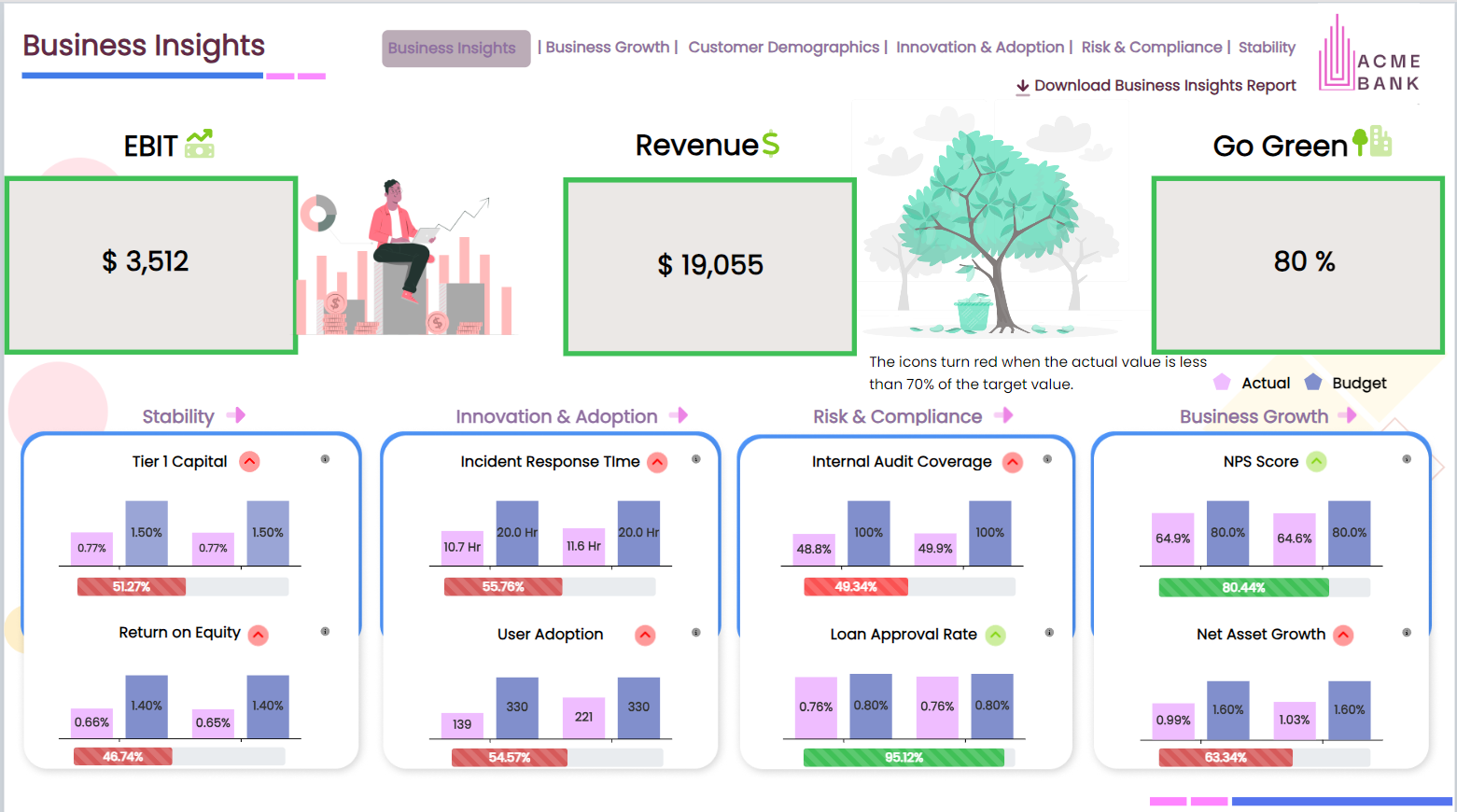Switch to the Business Growth tab
This screenshot has width=1457, height=812.
click(x=608, y=47)
